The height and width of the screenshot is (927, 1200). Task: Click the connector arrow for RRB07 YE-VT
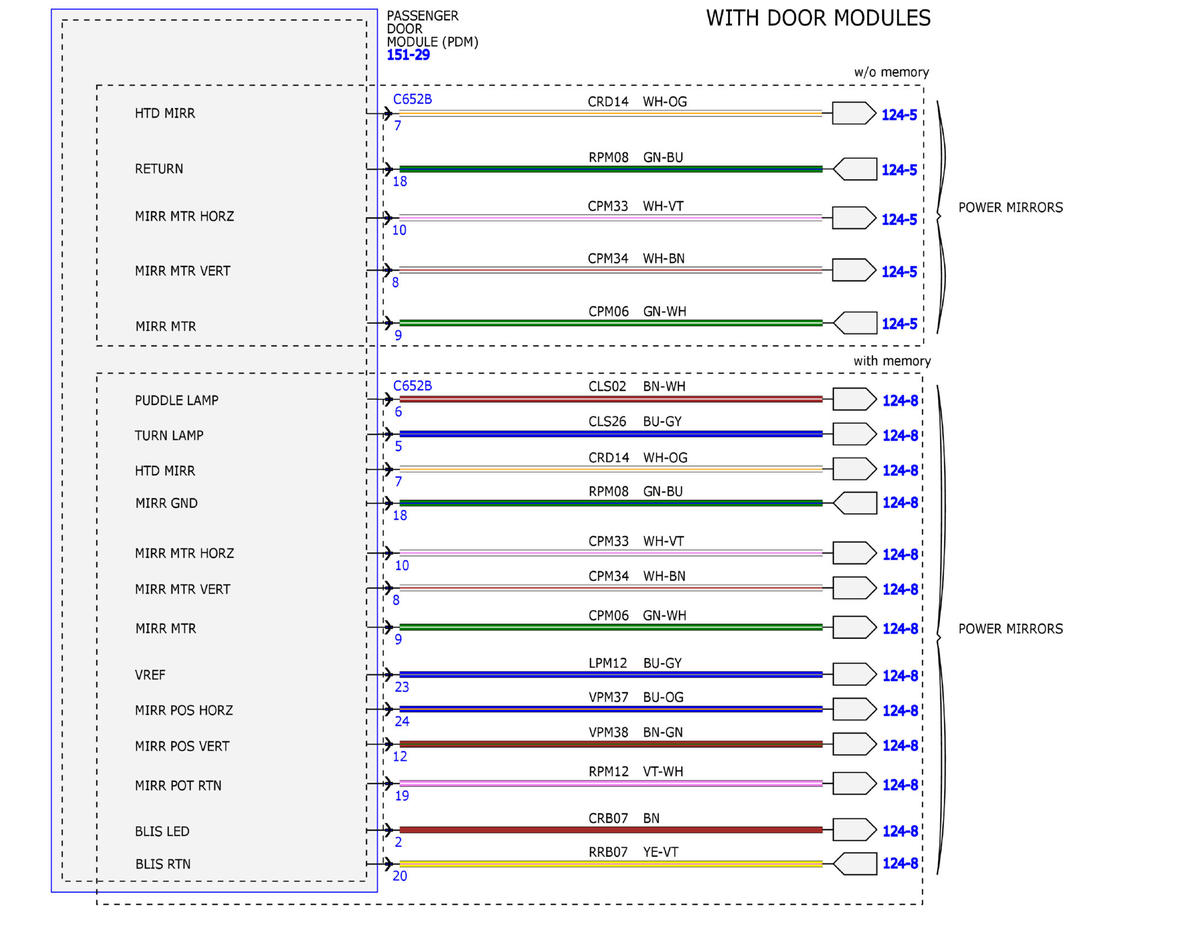point(854,863)
